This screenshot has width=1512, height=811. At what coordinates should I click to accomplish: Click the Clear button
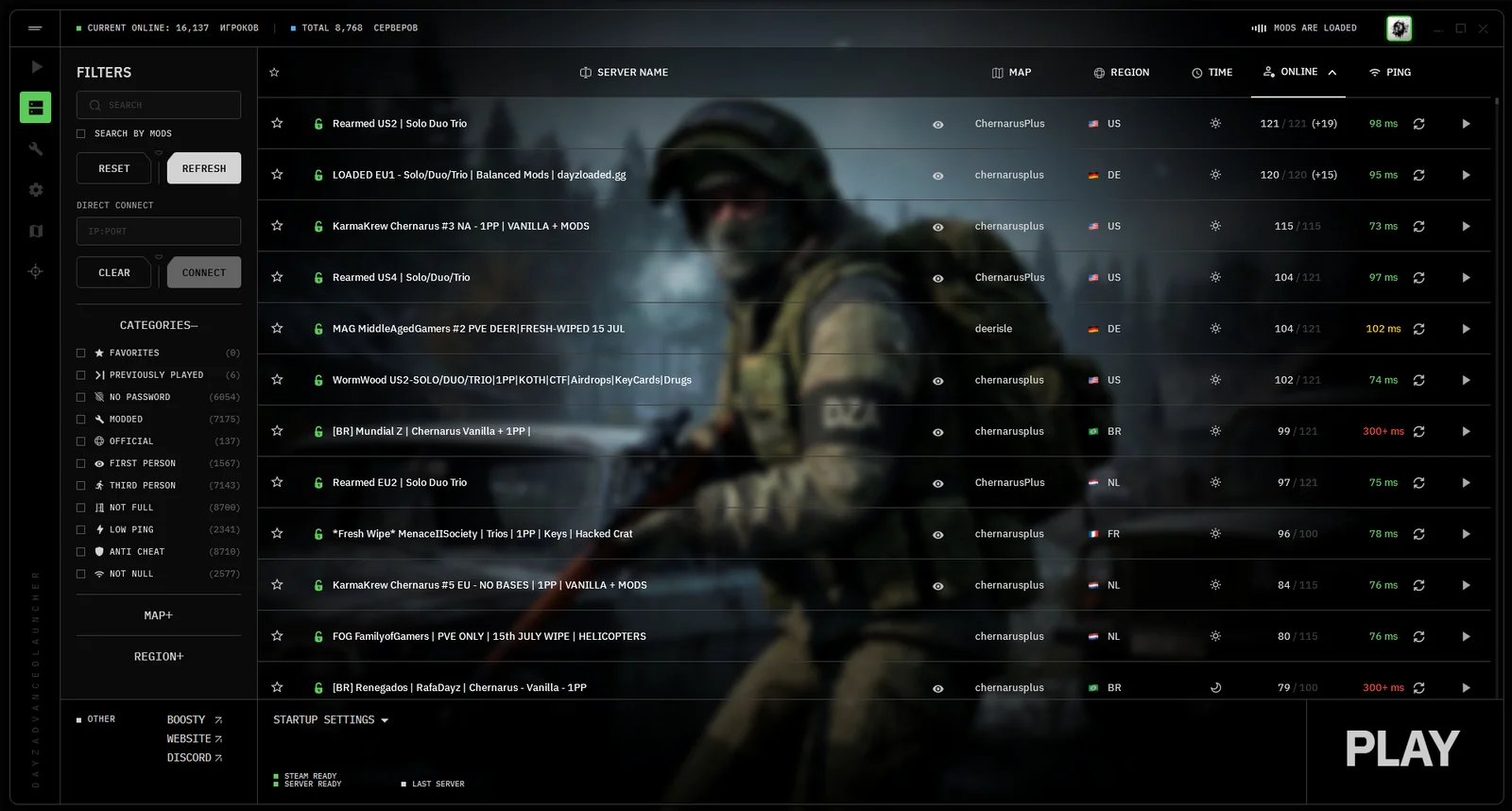tap(114, 272)
